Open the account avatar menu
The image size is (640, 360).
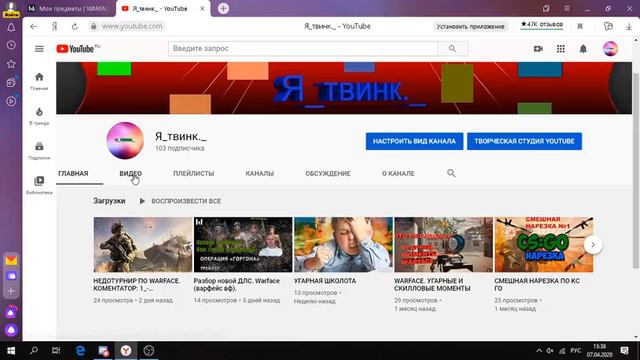pyautogui.click(x=610, y=49)
